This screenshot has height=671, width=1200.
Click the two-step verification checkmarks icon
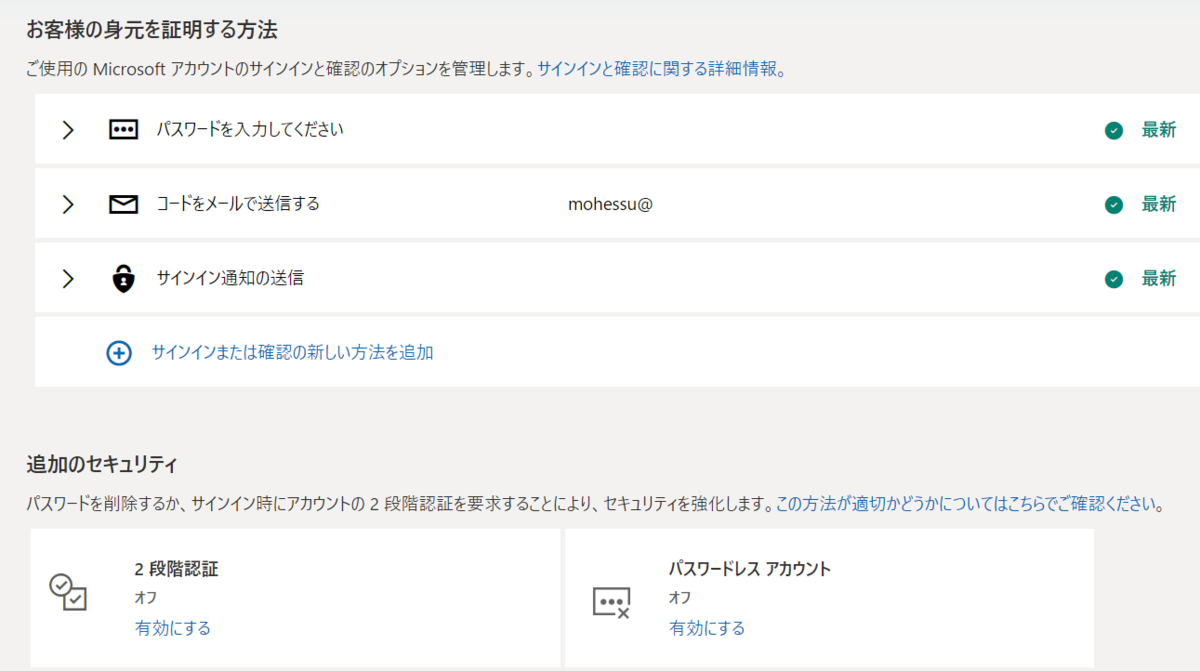[x=68, y=592]
